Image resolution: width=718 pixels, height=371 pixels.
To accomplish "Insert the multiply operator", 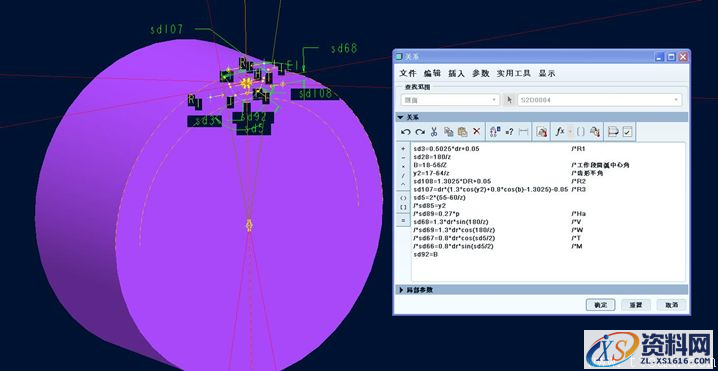I will tap(403, 167).
